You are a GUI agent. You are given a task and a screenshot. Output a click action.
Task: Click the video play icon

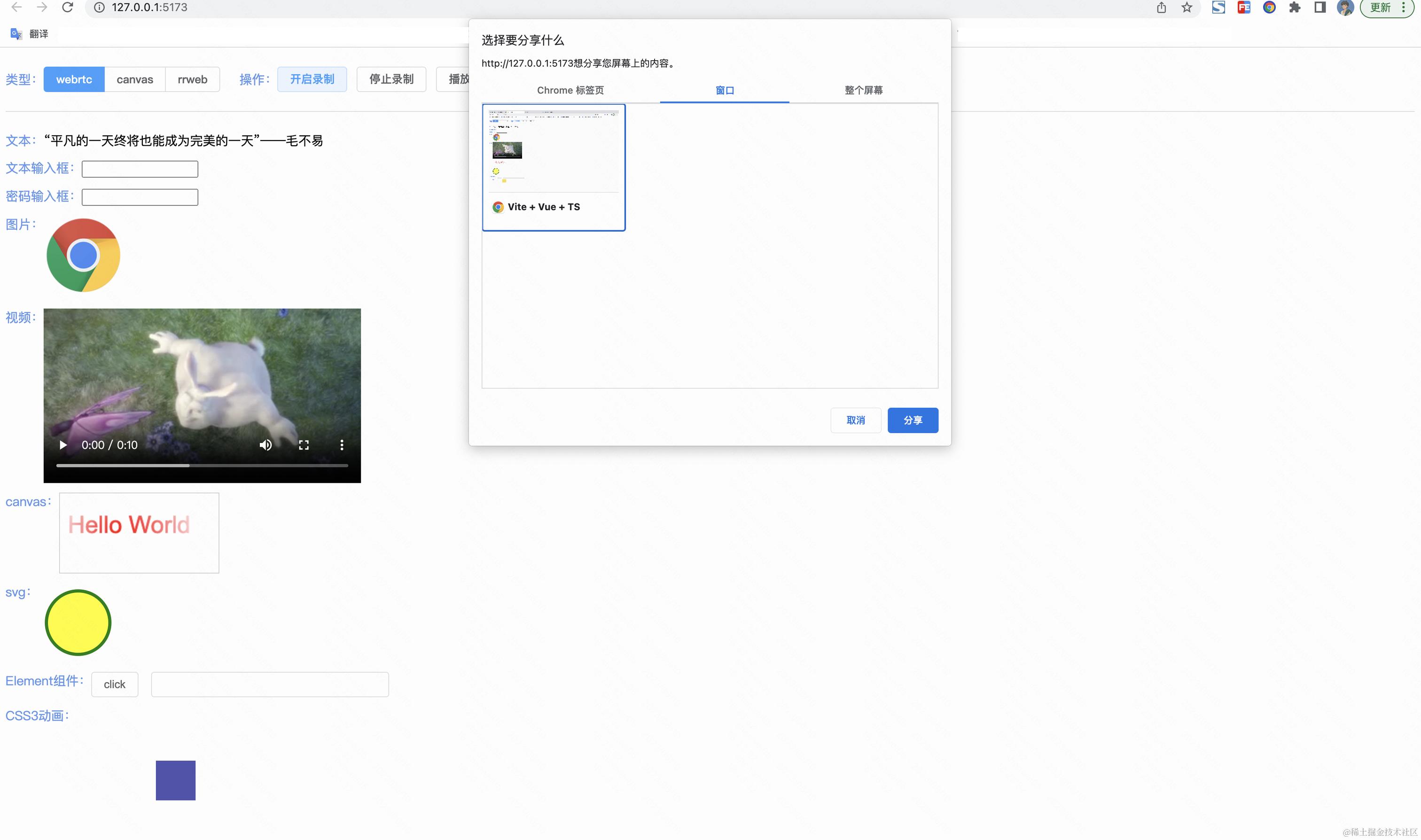63,445
